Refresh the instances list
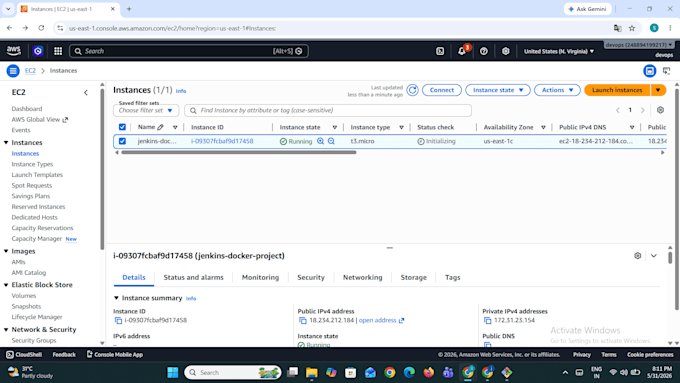Screen dimensions: 680x383 coord(412,90)
